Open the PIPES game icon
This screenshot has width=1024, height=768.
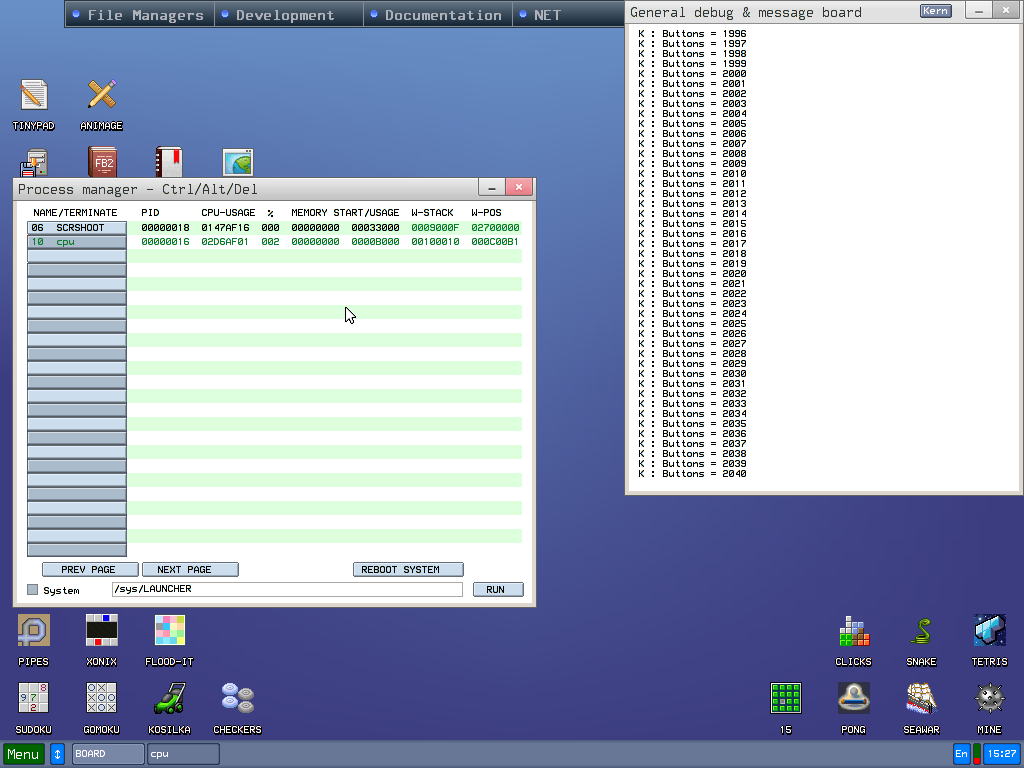click(x=34, y=632)
